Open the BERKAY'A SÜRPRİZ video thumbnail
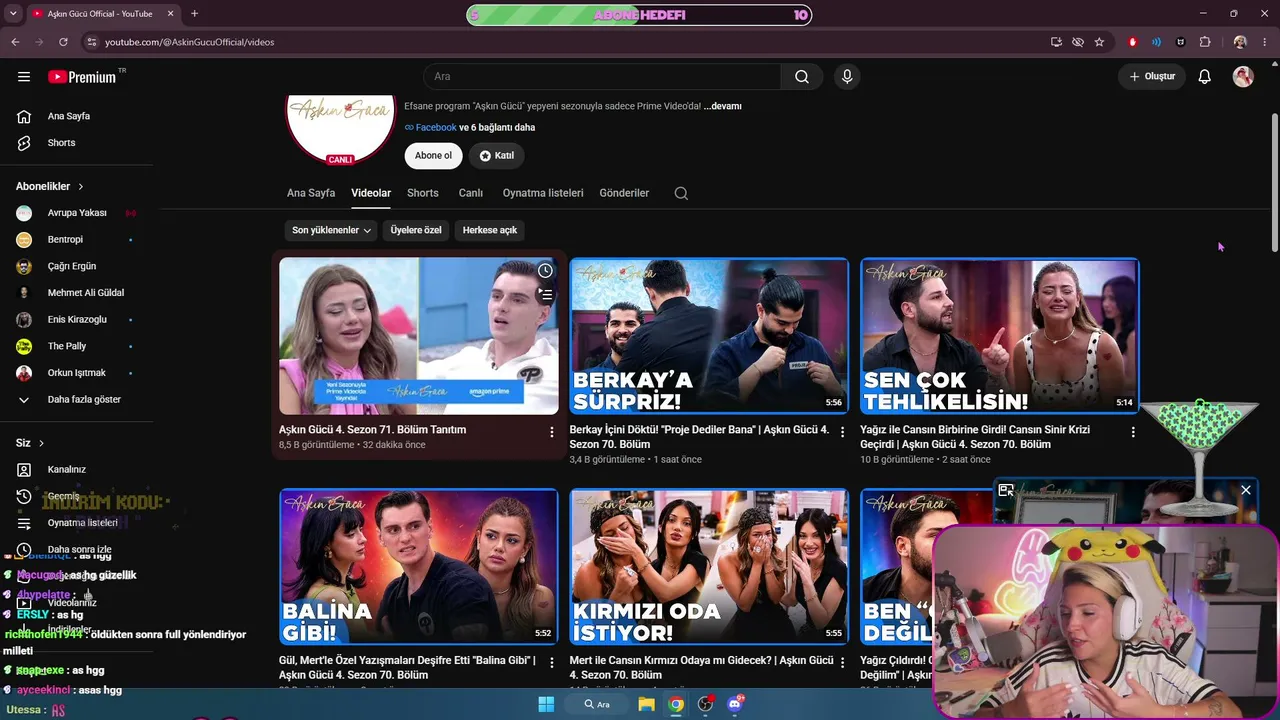This screenshot has height=720, width=1280. pyautogui.click(x=709, y=336)
